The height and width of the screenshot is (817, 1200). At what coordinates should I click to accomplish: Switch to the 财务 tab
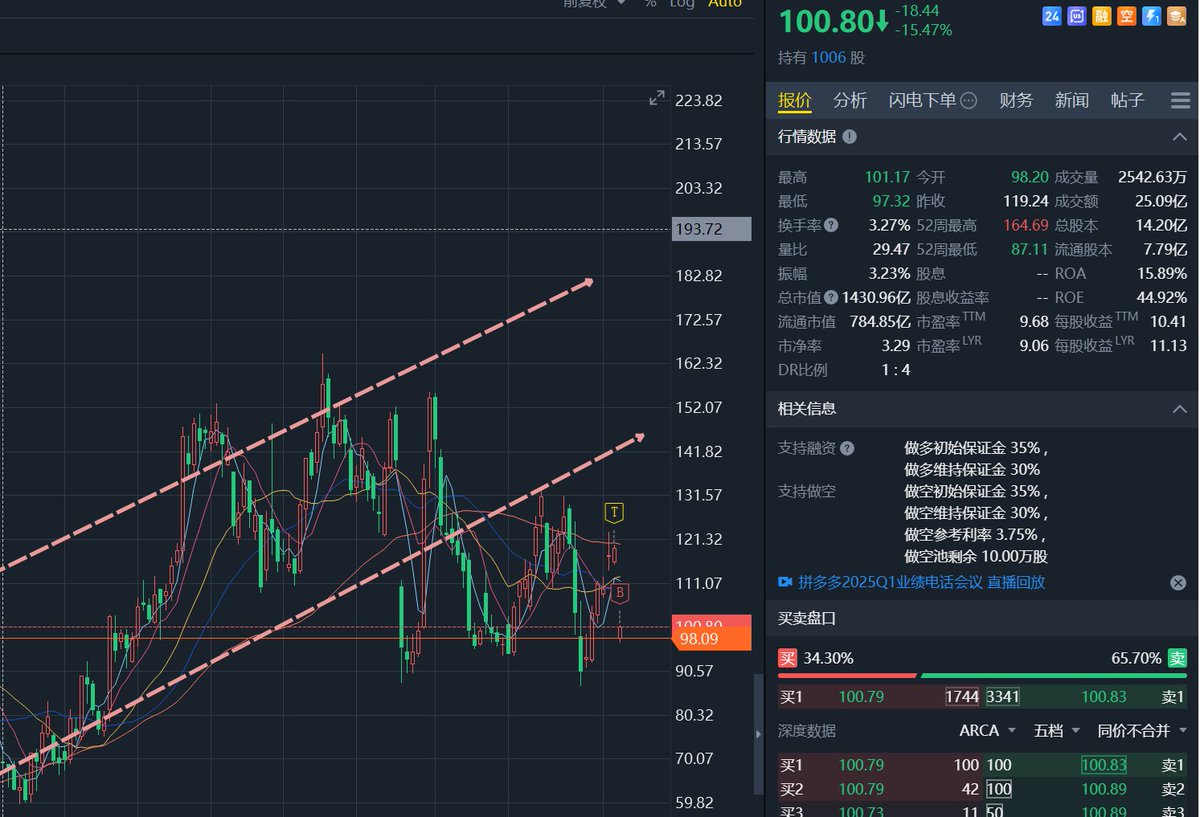[1016, 100]
